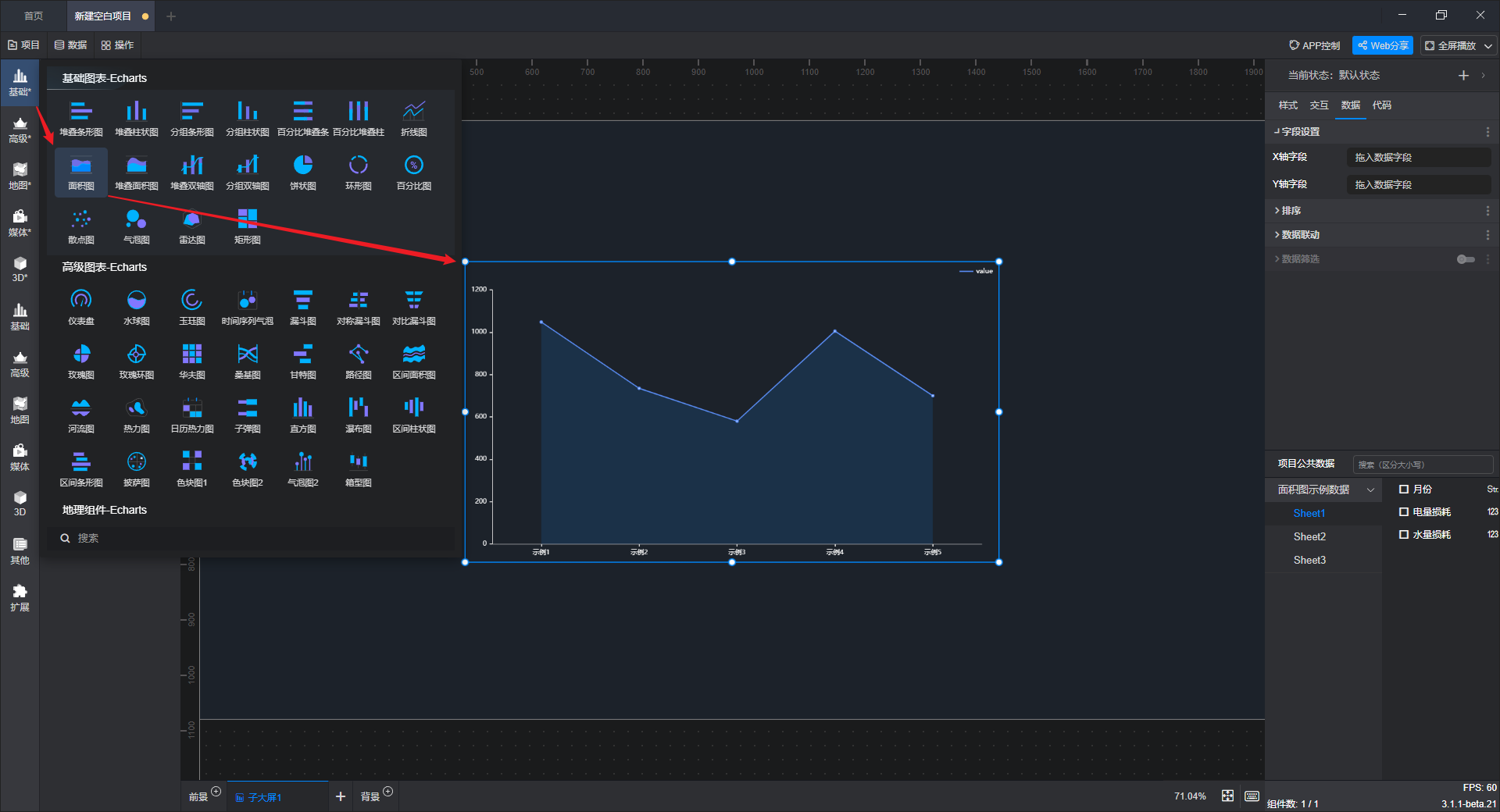The image size is (1500, 812).
Task: Open the 地图* sidebar category
Action: (20, 177)
